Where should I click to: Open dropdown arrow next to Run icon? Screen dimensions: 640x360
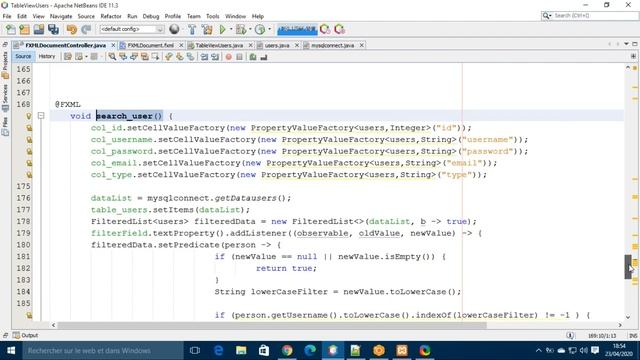point(231,29)
